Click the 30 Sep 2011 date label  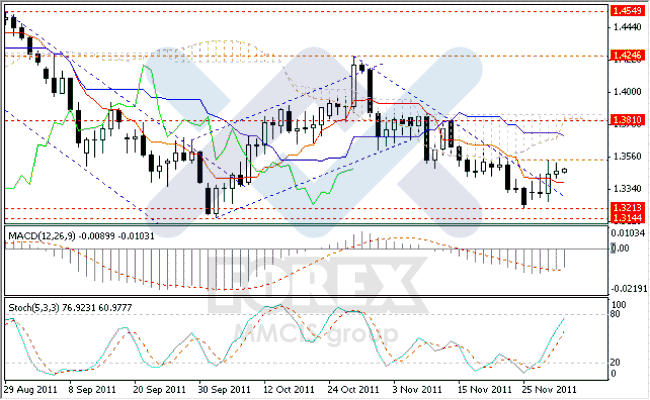click(224, 390)
